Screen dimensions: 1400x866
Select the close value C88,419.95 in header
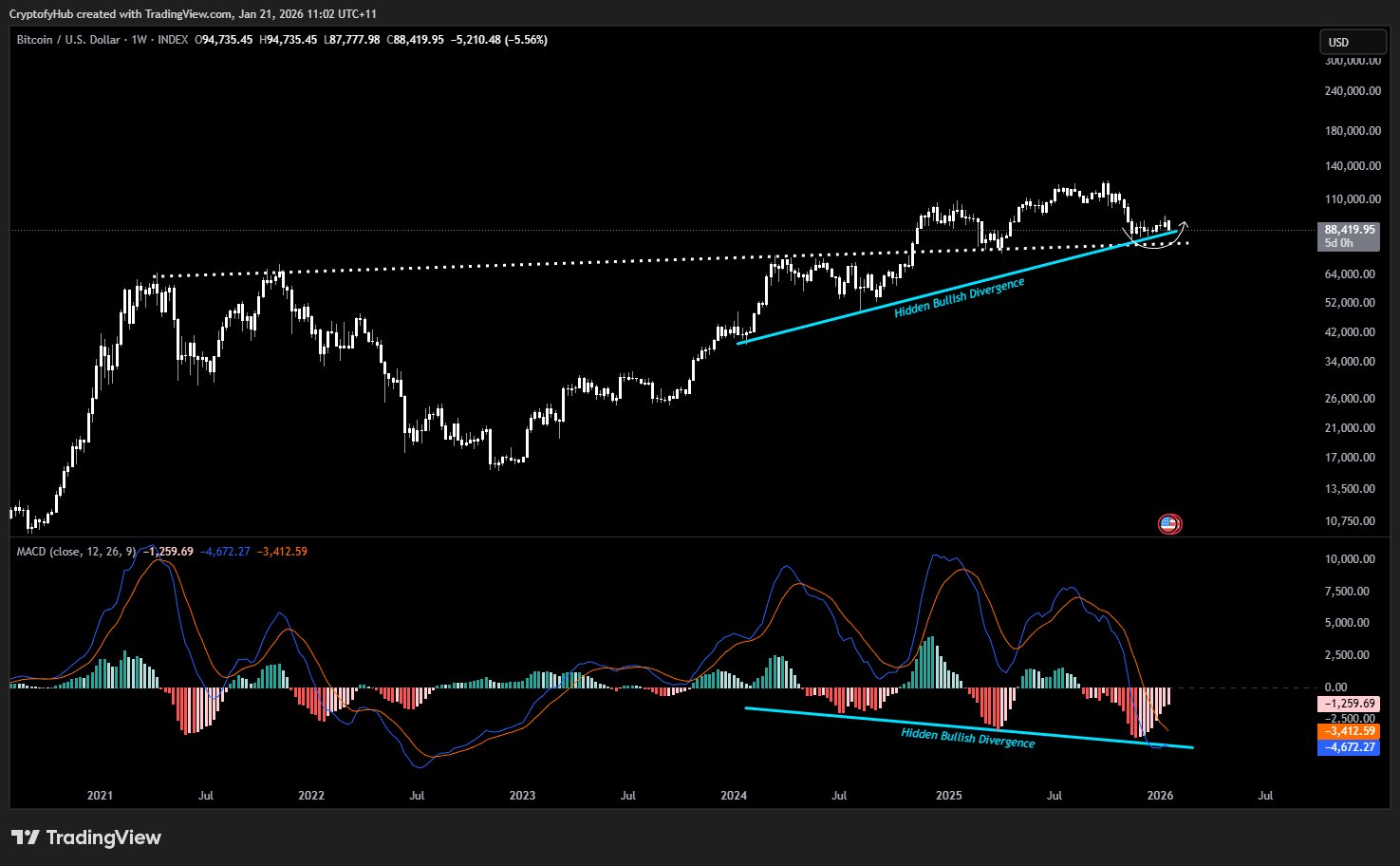415,40
